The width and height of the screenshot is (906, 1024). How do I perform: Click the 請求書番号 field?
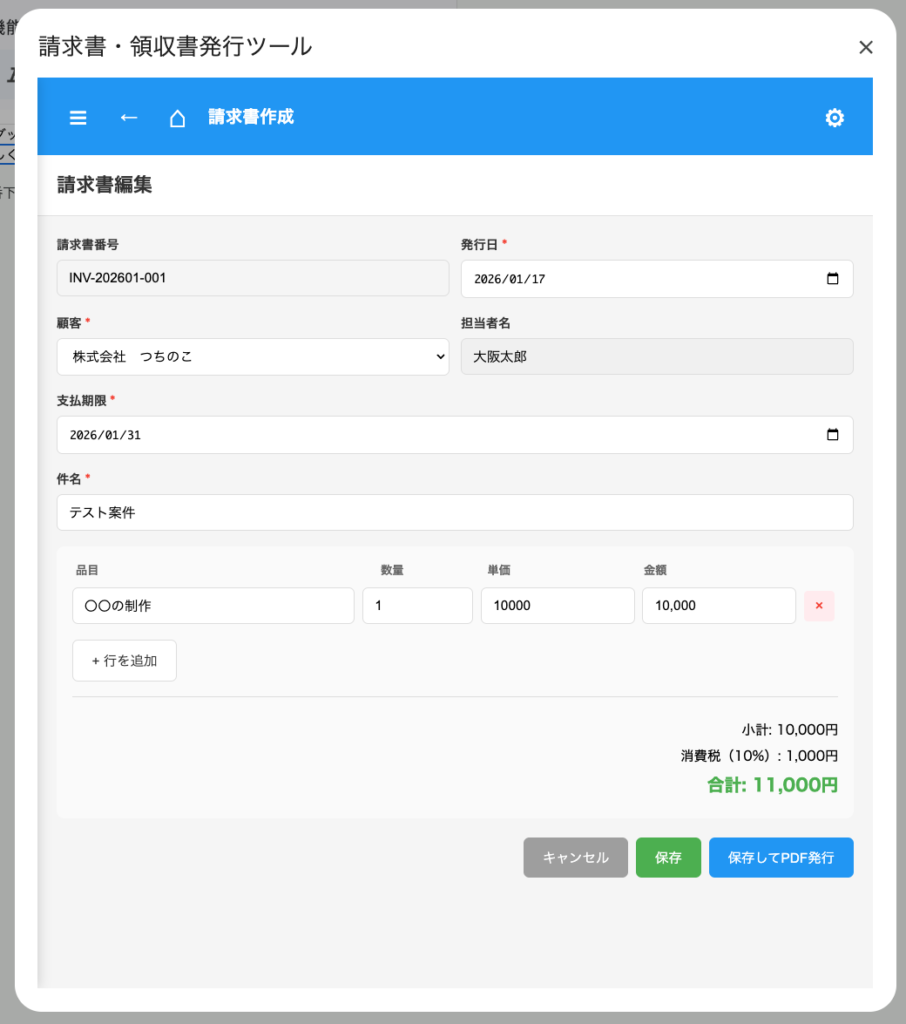coord(253,279)
